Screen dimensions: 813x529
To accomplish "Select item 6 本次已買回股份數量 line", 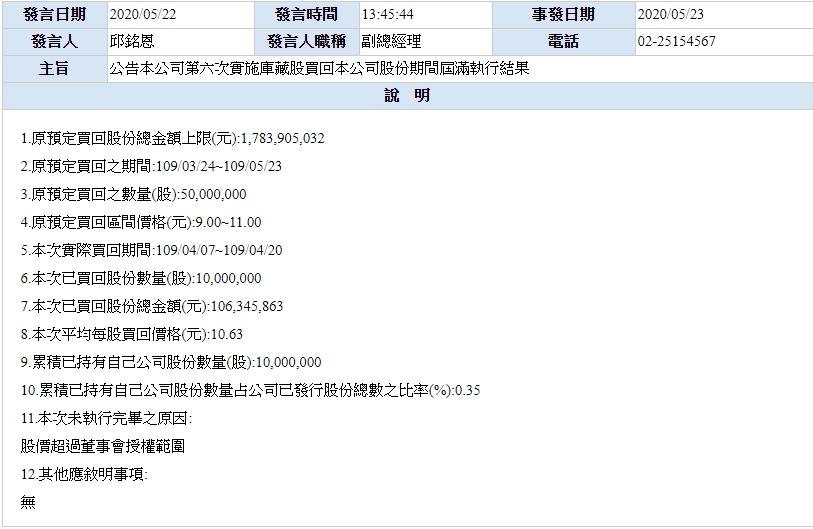I will tap(141, 279).
